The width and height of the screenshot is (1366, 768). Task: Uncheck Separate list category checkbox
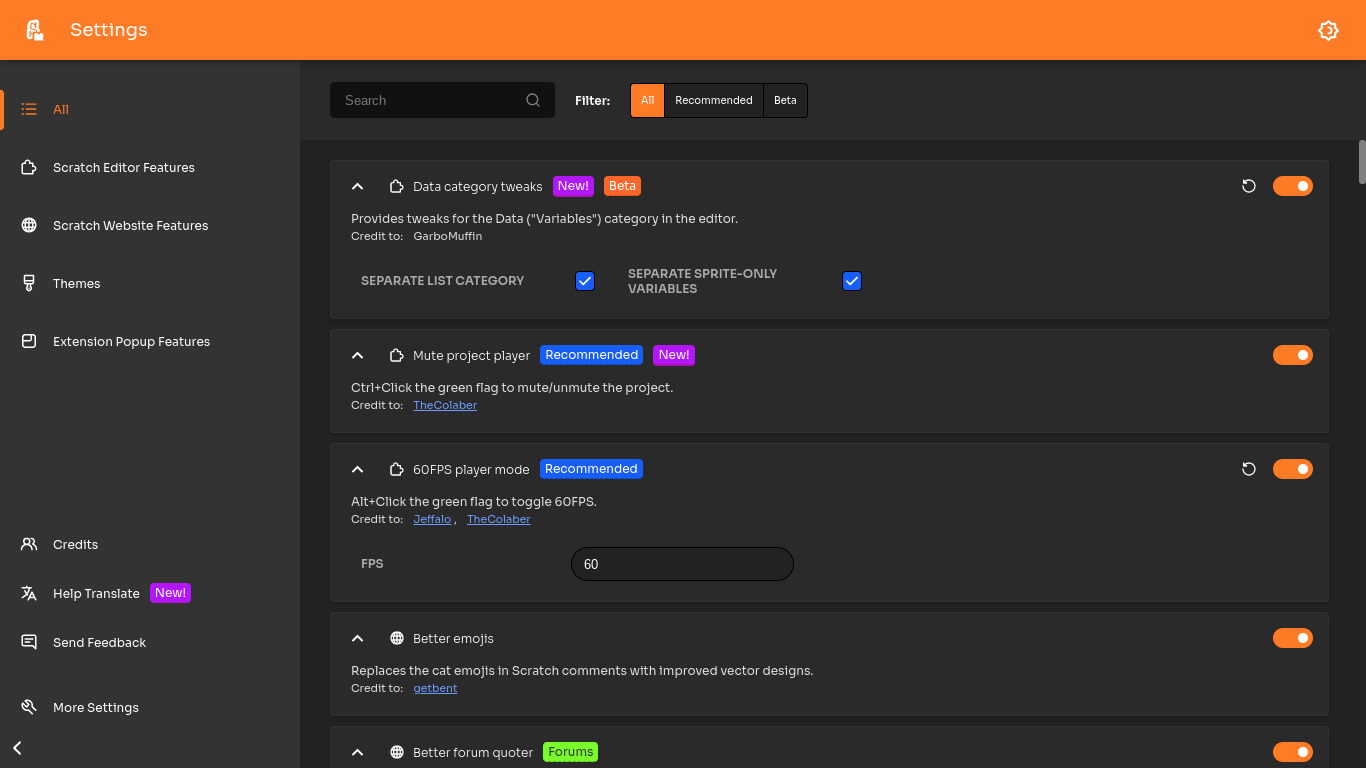click(585, 281)
